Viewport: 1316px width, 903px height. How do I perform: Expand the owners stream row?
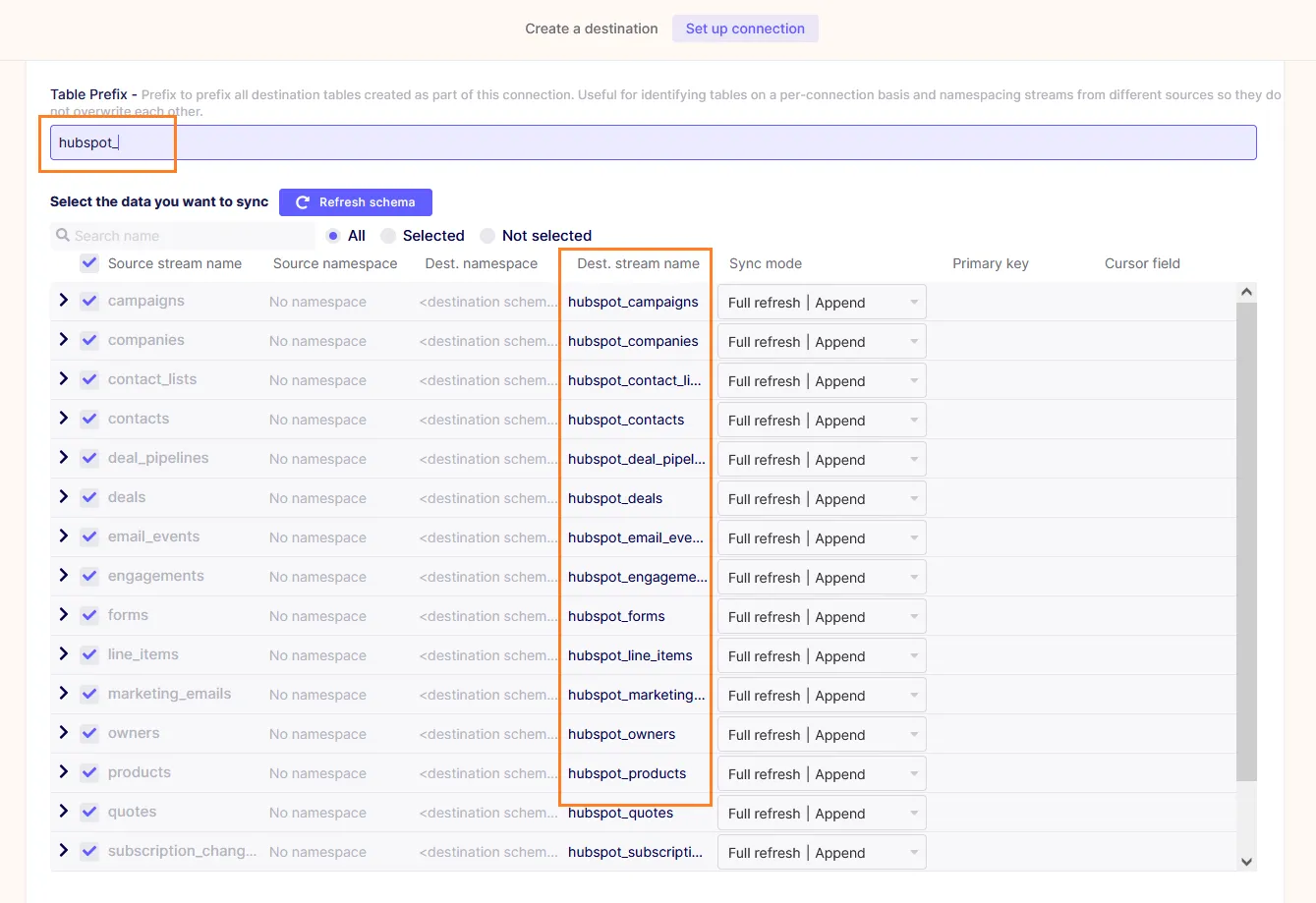[64, 732]
